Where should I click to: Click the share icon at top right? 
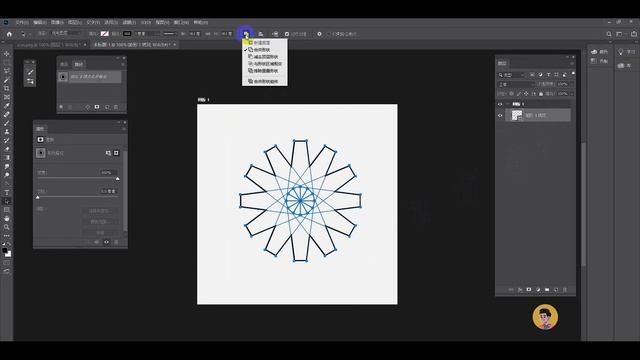634,34
